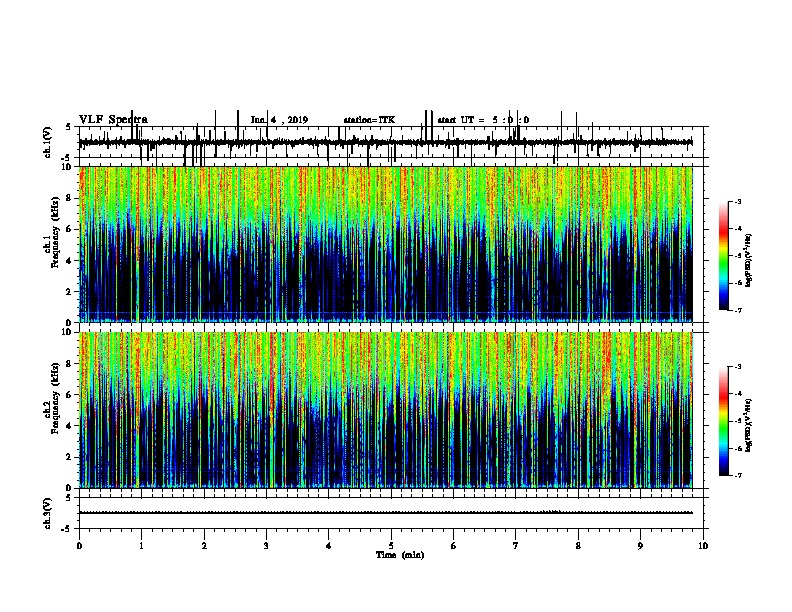Click time axis tick label "4"

[x=329, y=546]
